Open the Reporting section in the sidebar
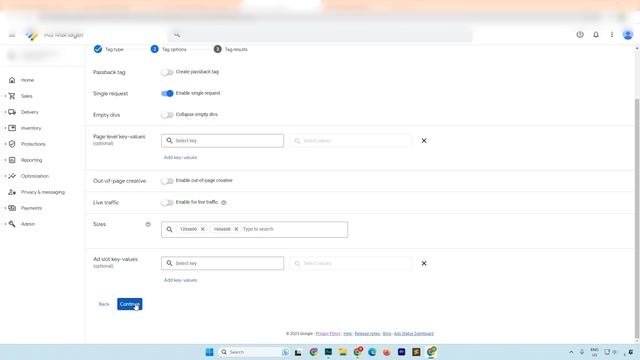The width and height of the screenshot is (640, 360). (31, 160)
